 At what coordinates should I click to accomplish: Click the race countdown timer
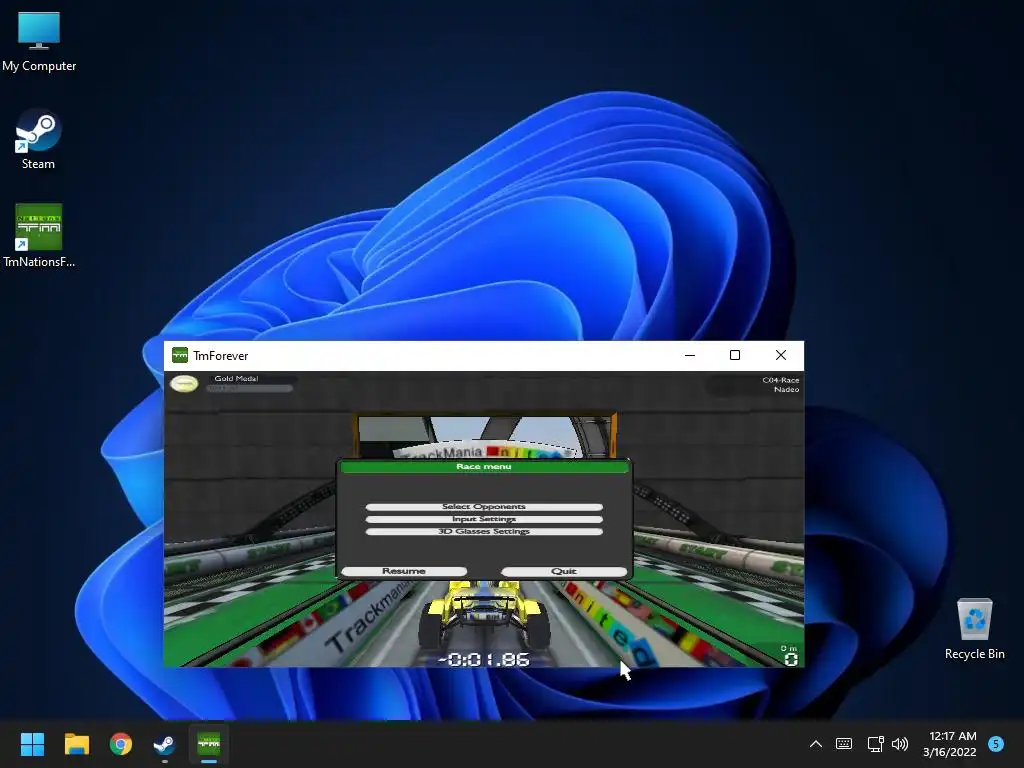483,660
